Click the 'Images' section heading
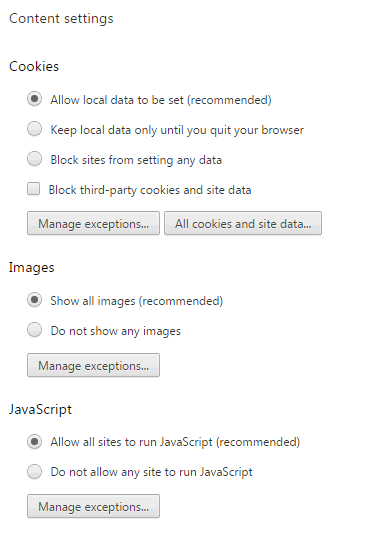The width and height of the screenshot is (388, 541). coord(31,268)
